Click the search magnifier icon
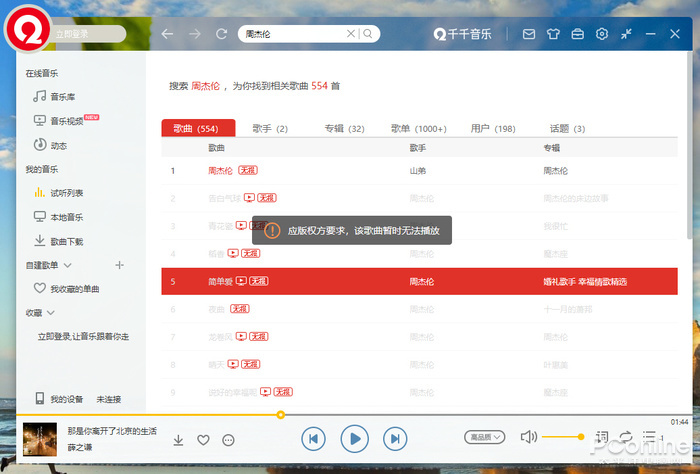Viewport: 700px width, 474px height. [x=367, y=33]
